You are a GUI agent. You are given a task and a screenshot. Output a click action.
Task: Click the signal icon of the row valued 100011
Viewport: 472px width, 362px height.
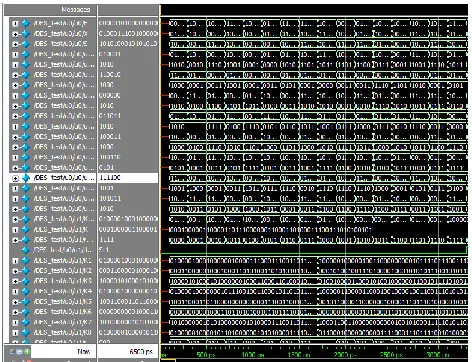26,137
